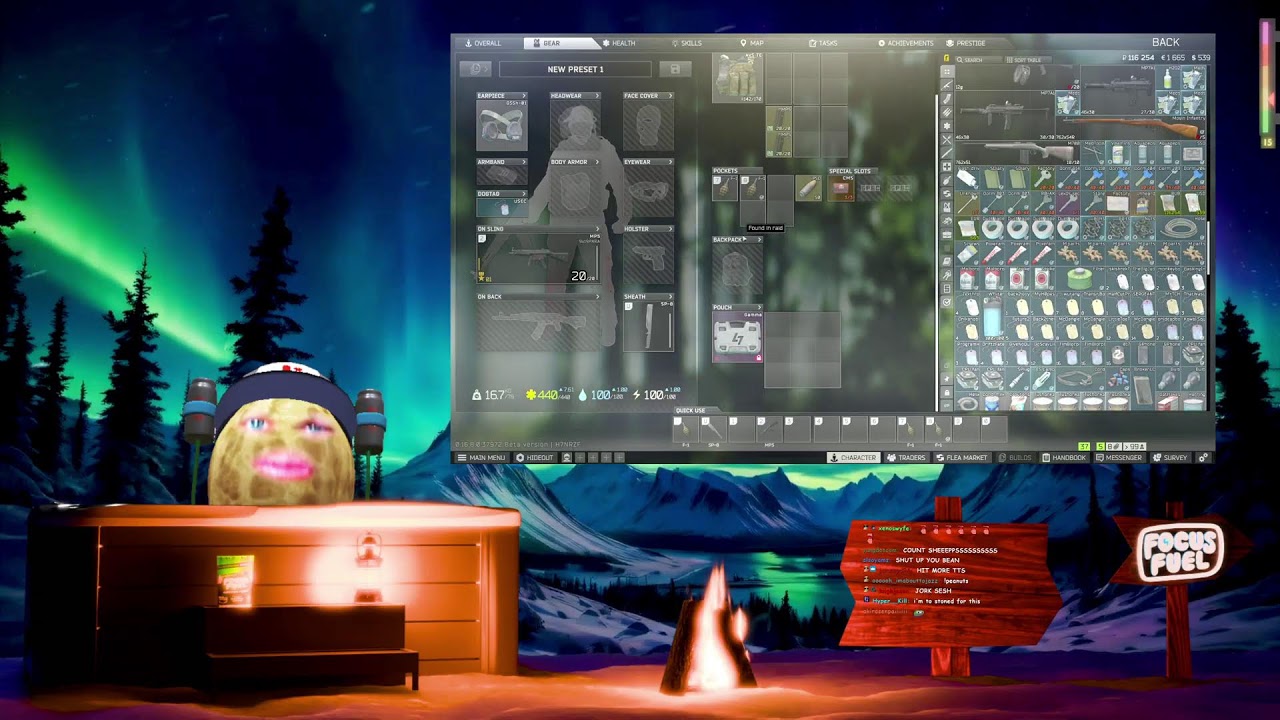Screen dimensions: 1280x720
Task: Open the Tasks tab
Action: 823,43
